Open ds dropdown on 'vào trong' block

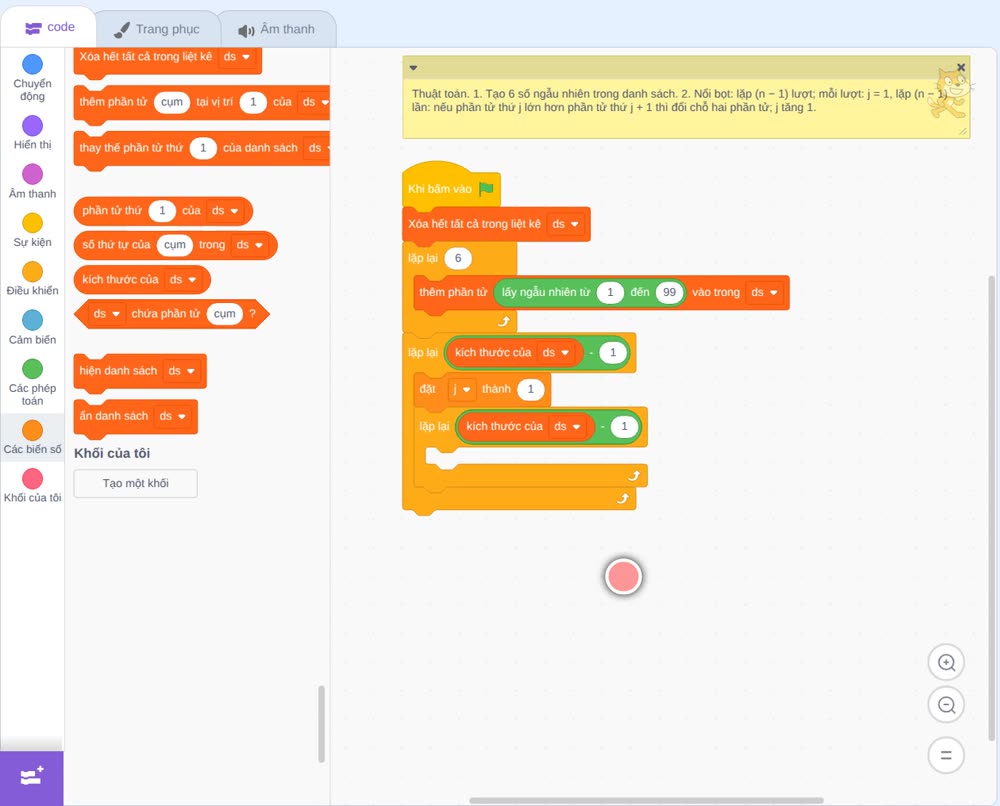[x=764, y=292]
